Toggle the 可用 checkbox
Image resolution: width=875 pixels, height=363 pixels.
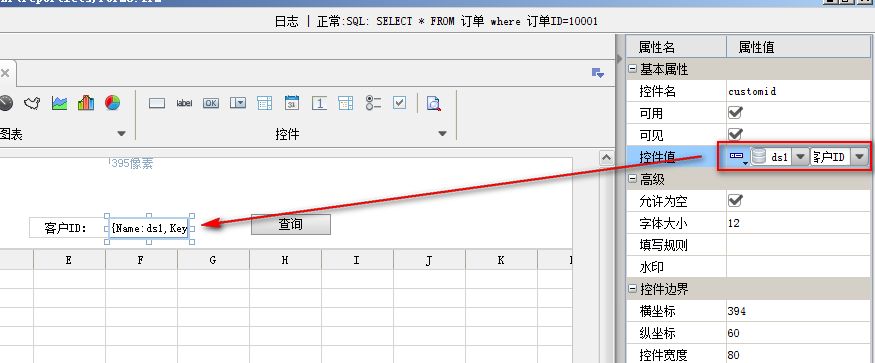735,113
